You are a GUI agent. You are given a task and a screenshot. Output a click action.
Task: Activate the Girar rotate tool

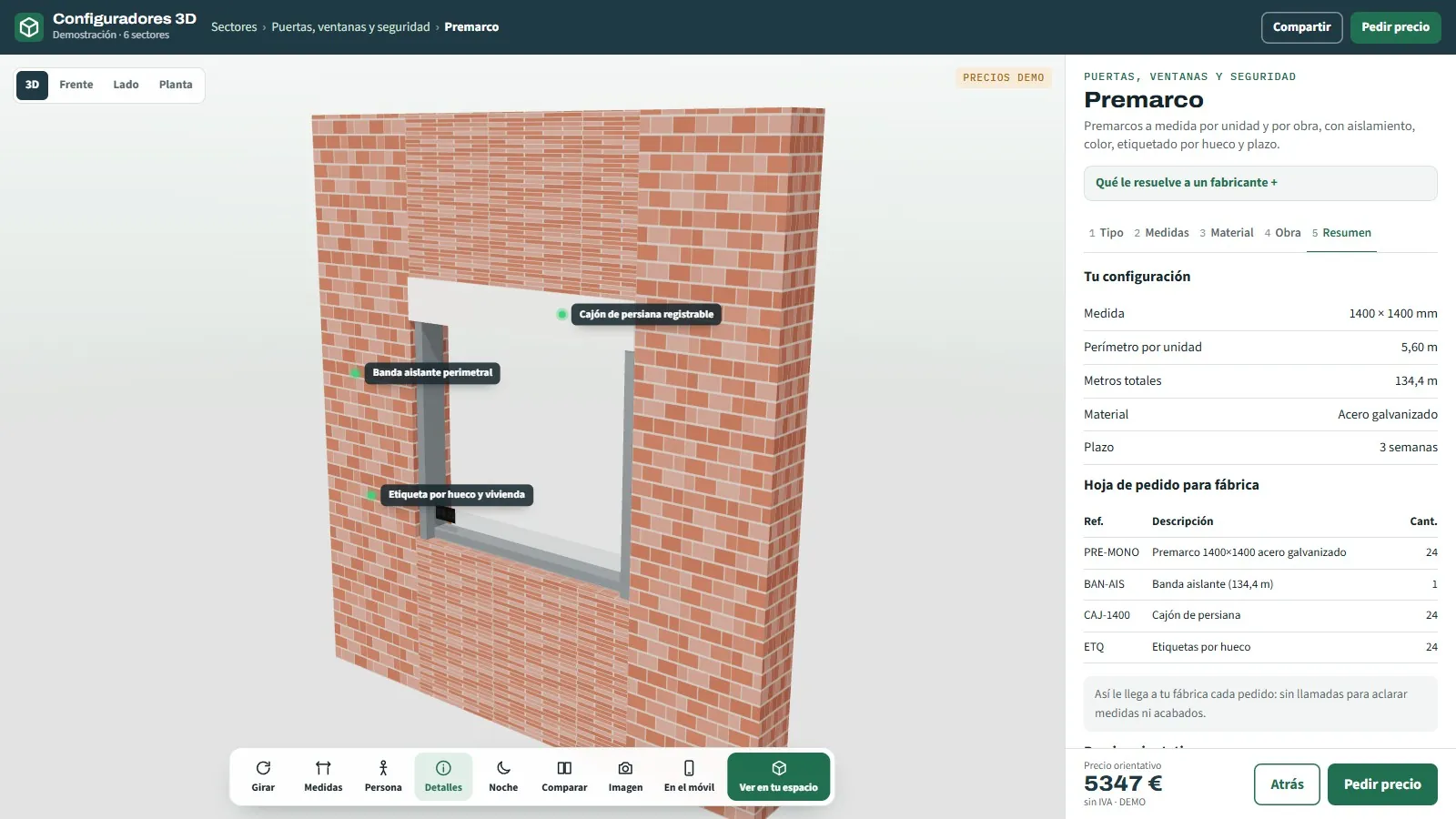[x=263, y=777]
